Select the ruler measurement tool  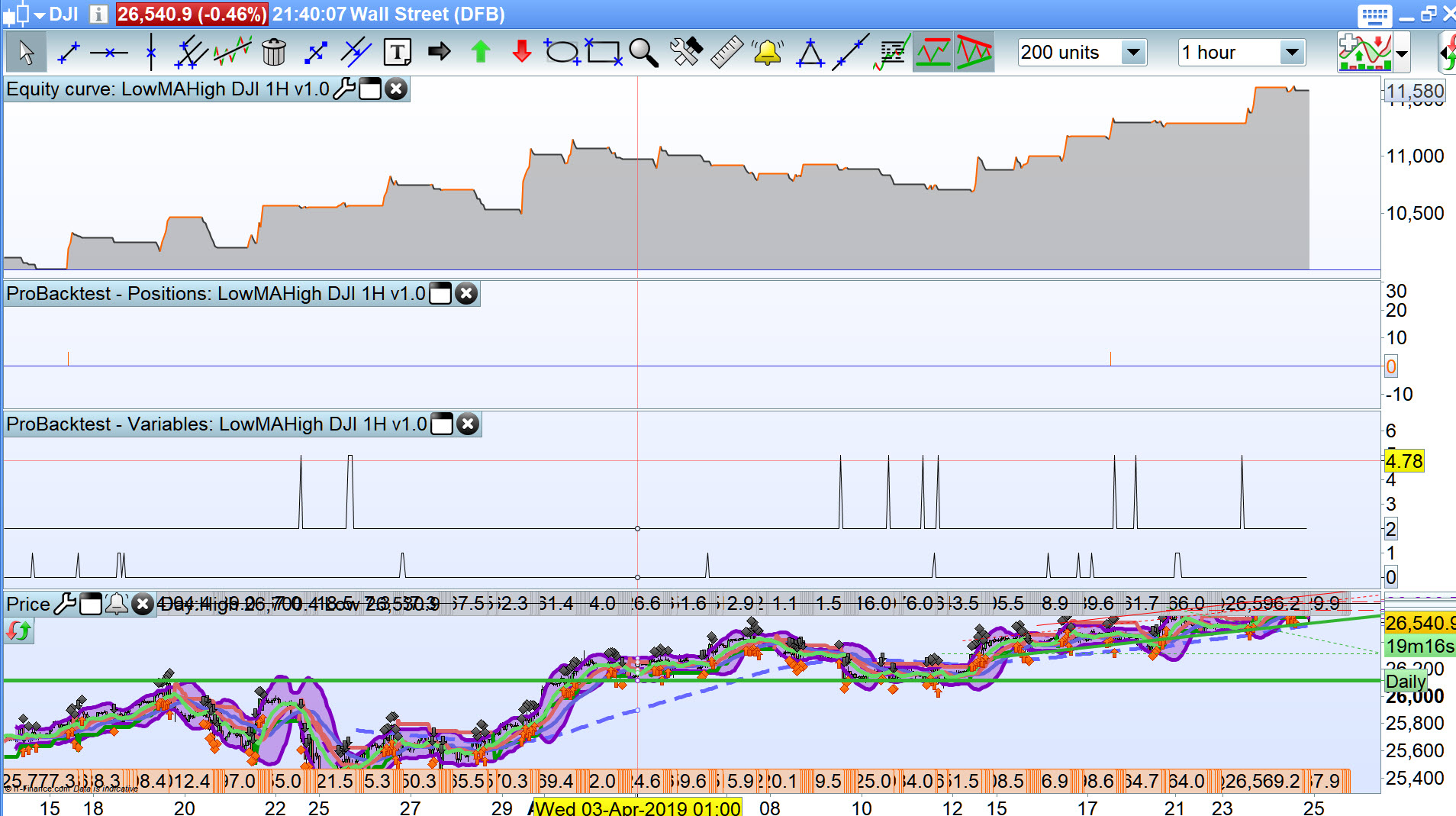click(x=726, y=52)
